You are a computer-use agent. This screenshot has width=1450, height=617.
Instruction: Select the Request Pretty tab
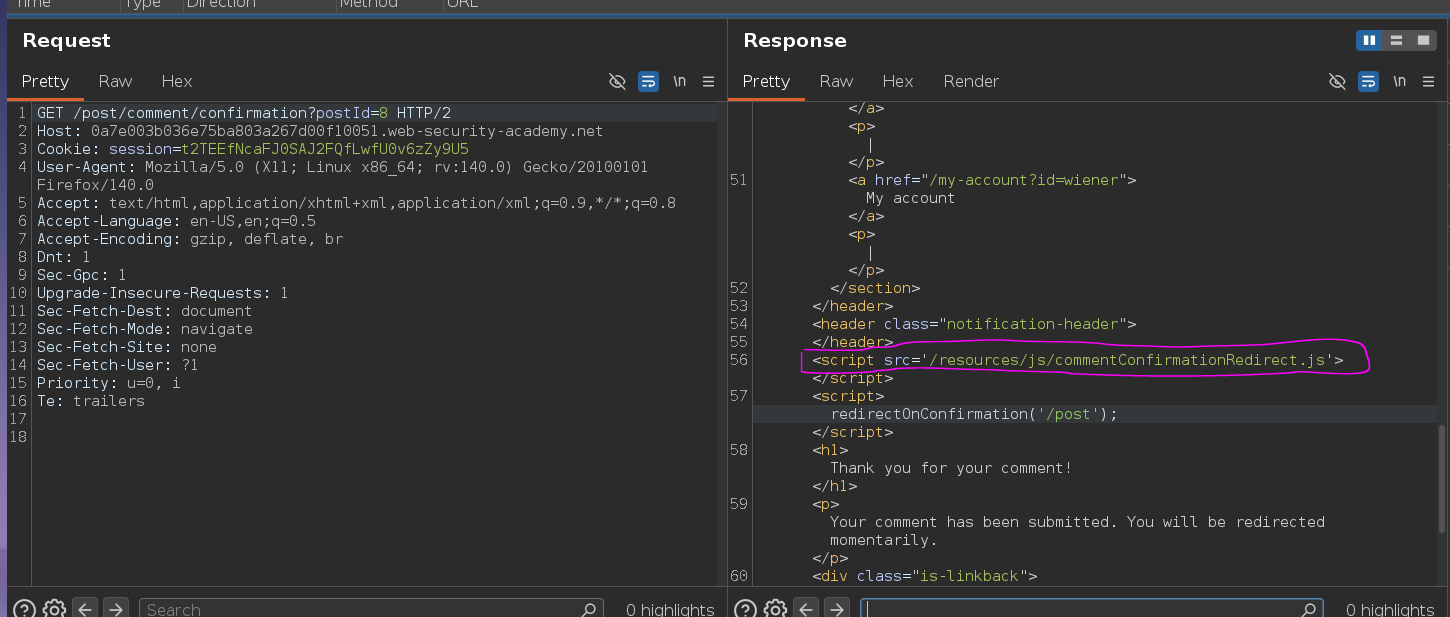[x=45, y=81]
